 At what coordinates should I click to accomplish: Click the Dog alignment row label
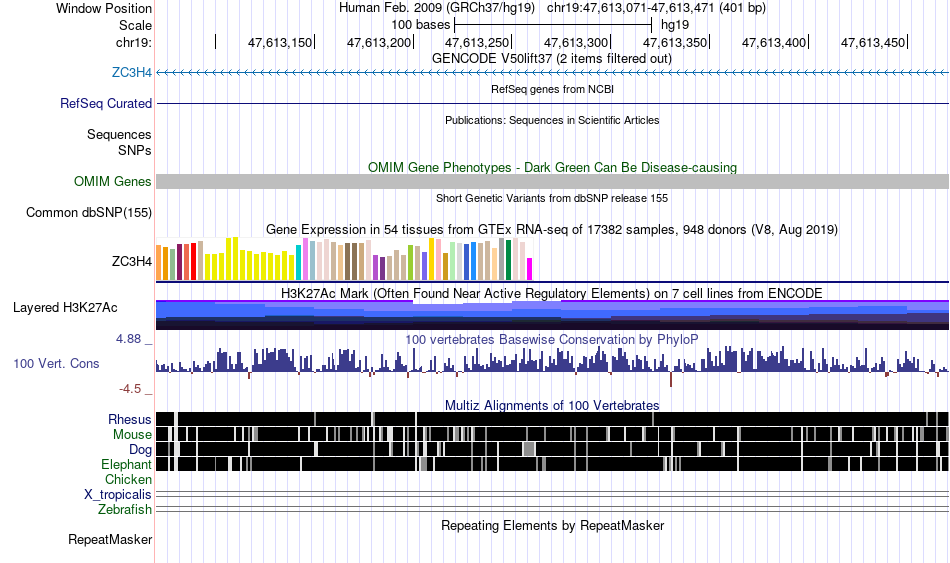pos(140,450)
